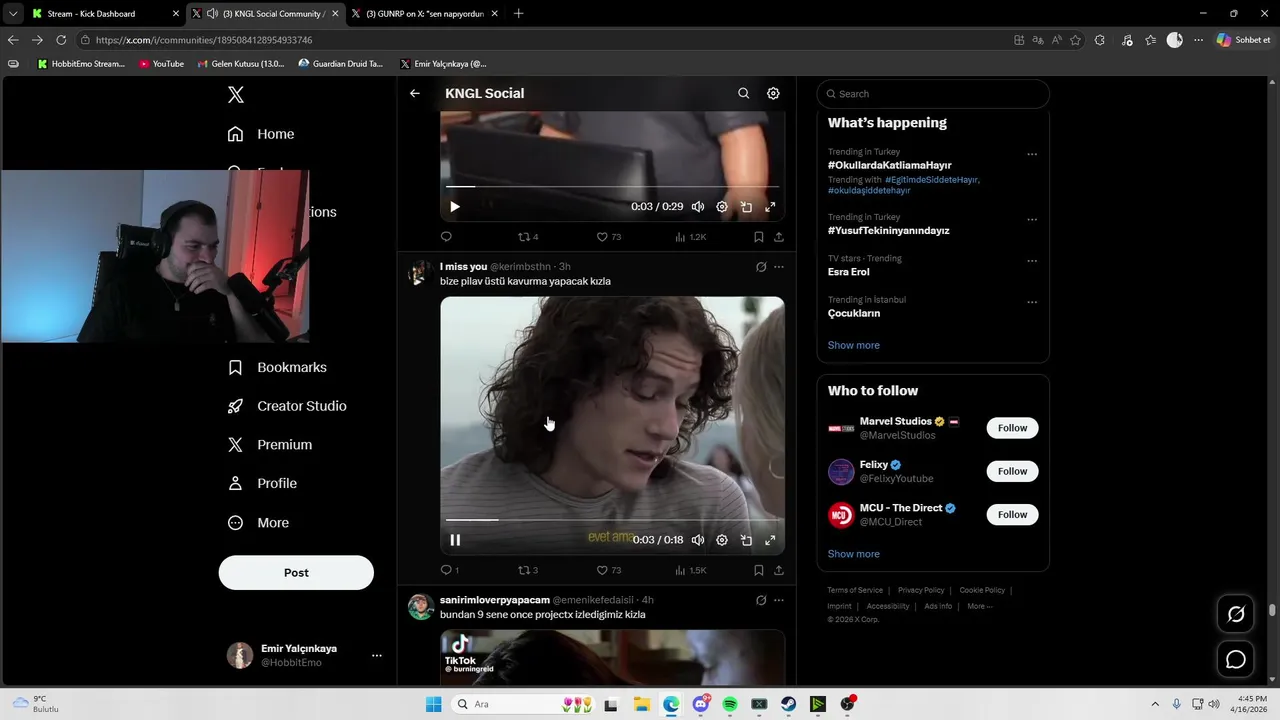Open options for Esra Erol trend
1280x720 pixels.
coord(1032,261)
